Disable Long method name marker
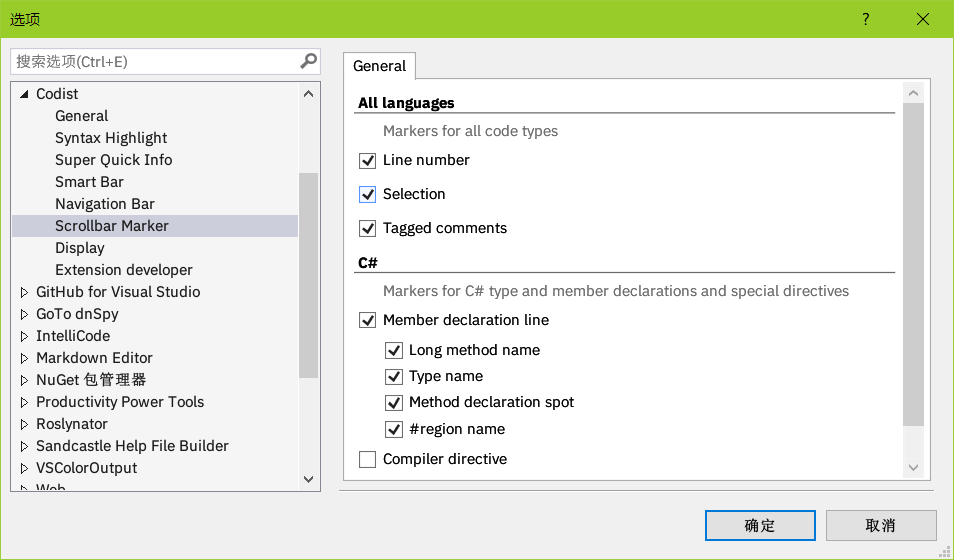Viewport: 954px width, 560px height. [394, 351]
